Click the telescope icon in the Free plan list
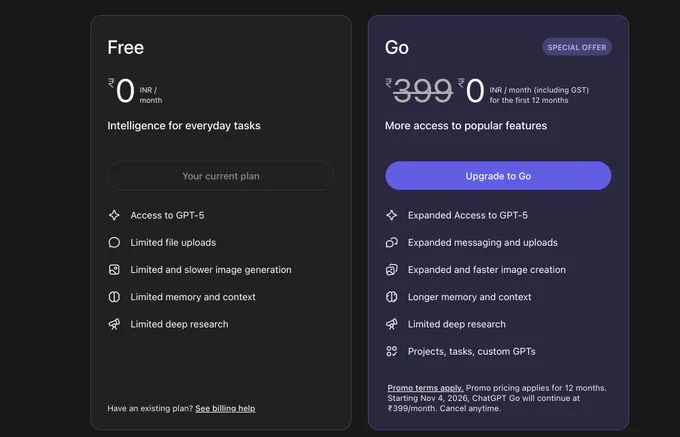Image resolution: width=680 pixels, height=437 pixels. tap(114, 324)
